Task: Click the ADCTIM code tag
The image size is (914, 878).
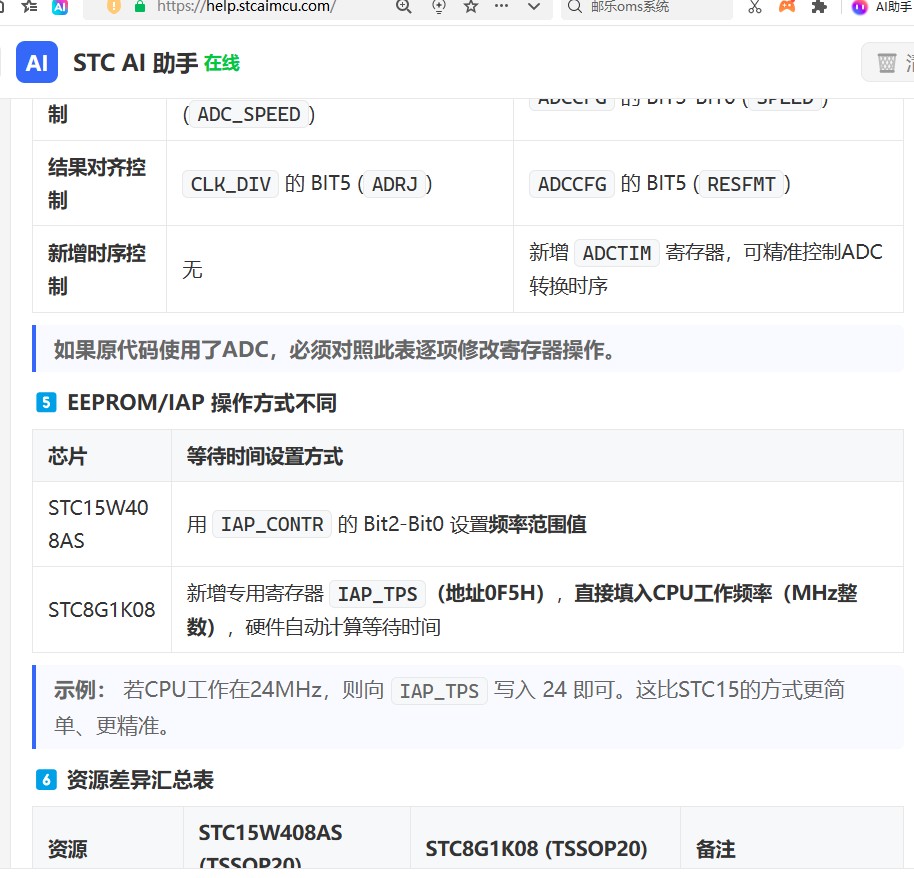Action: click(617, 253)
